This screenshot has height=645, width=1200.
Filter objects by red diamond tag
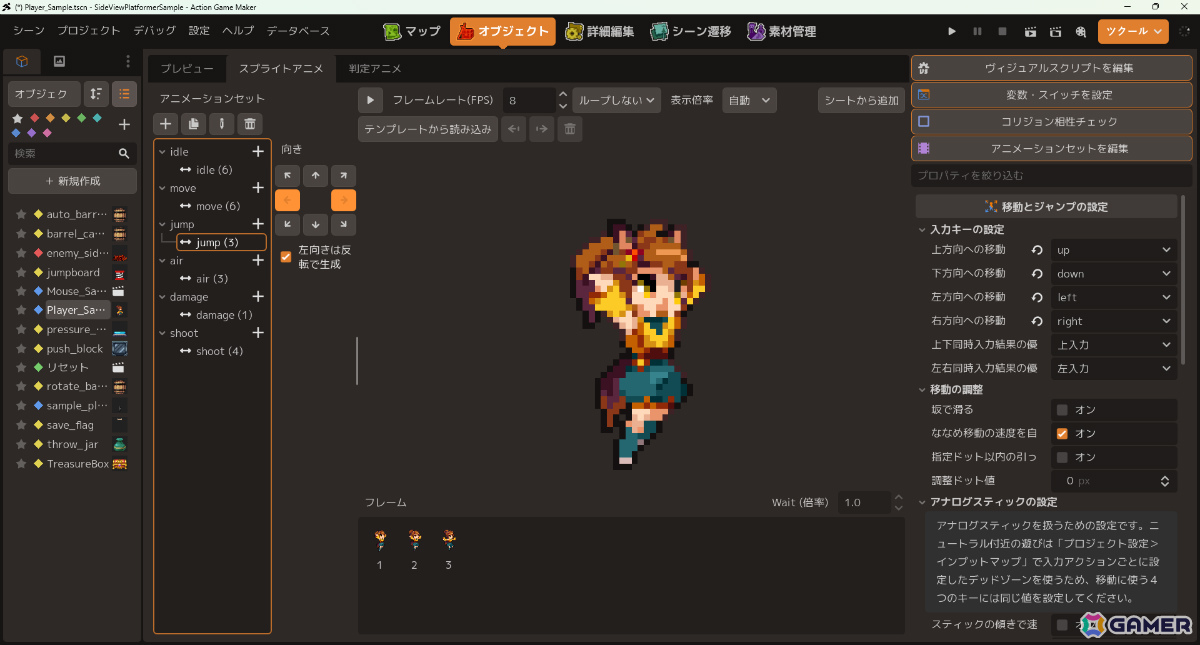point(34,117)
